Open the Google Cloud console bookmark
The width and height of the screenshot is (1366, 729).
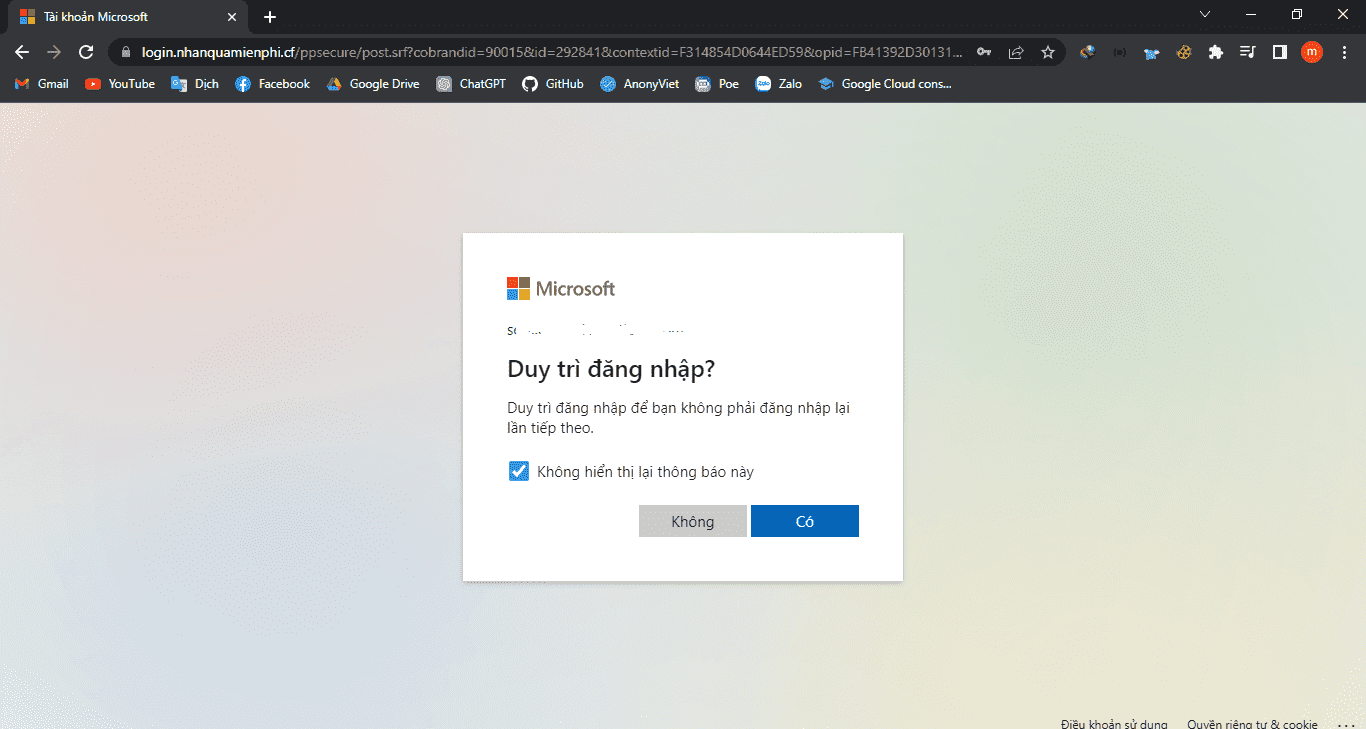[x=885, y=84]
